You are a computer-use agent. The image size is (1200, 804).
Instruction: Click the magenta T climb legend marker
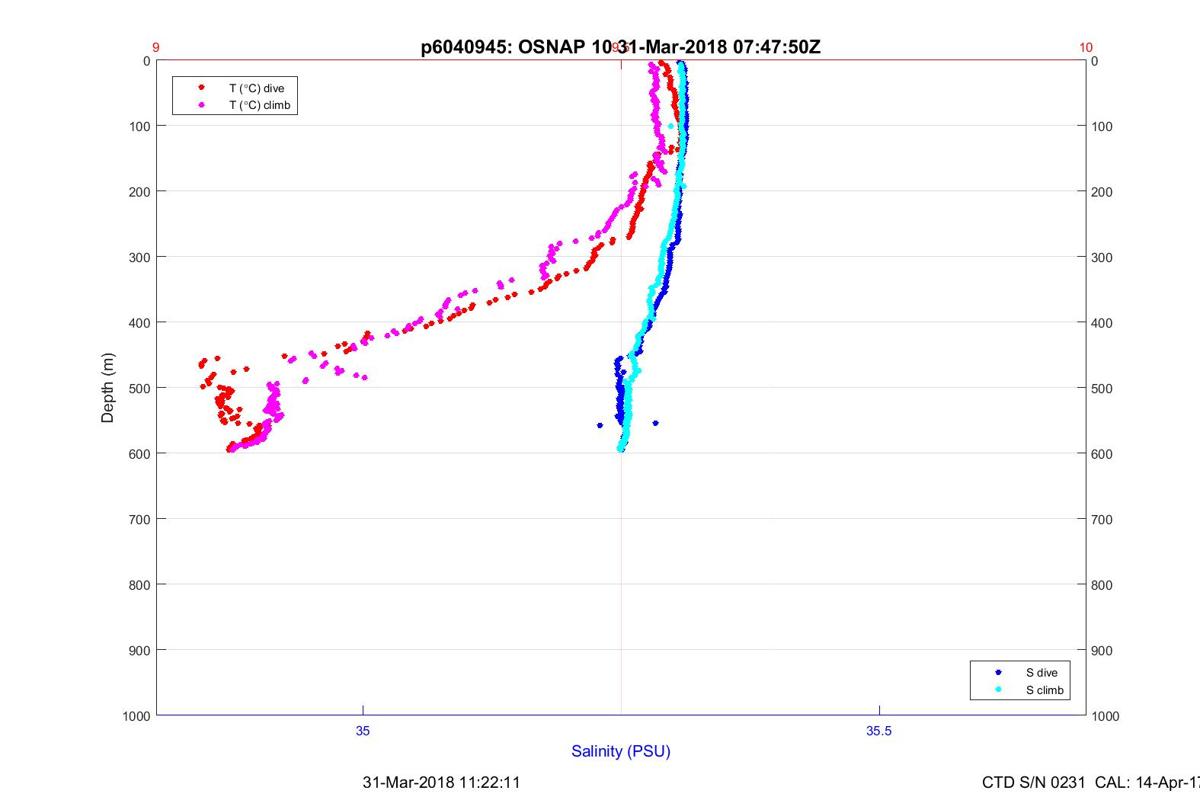point(202,104)
